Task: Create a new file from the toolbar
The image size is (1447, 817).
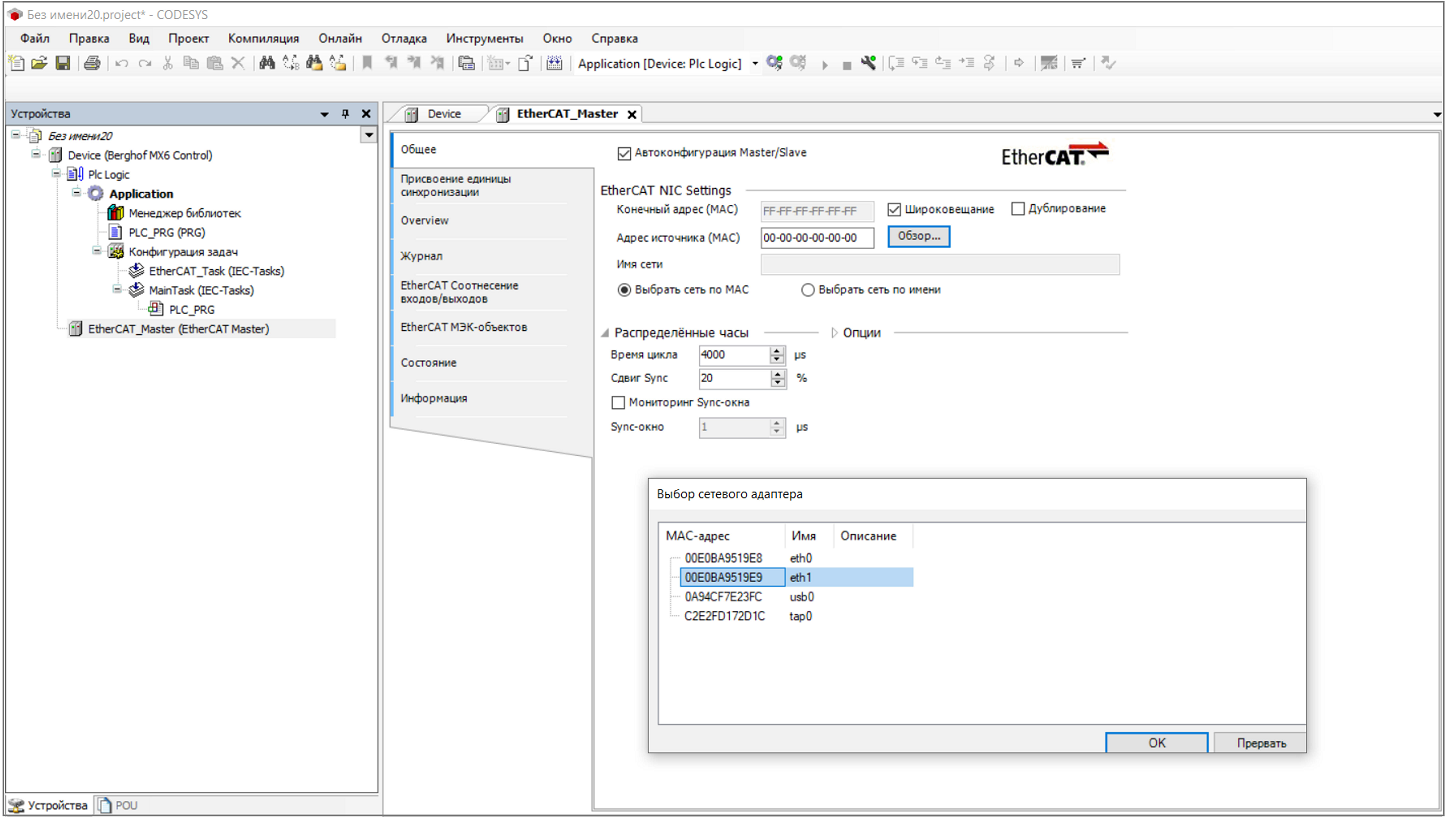Action: point(16,63)
